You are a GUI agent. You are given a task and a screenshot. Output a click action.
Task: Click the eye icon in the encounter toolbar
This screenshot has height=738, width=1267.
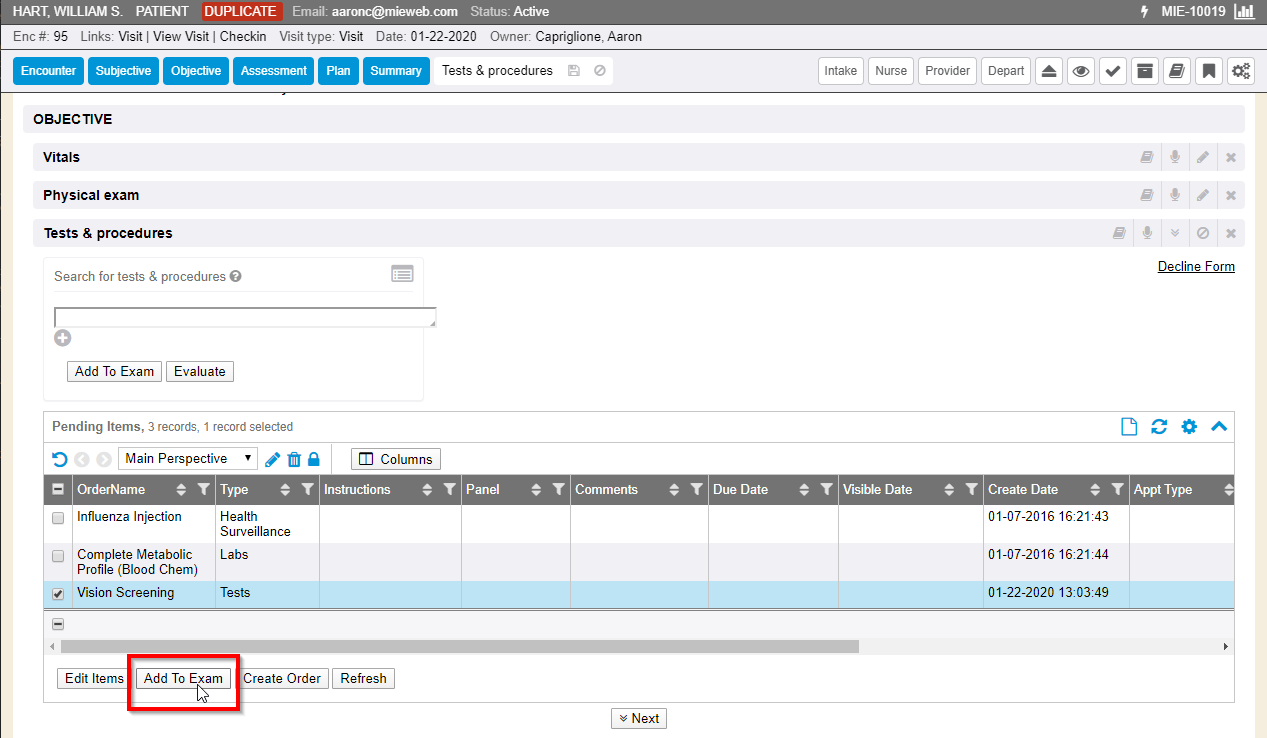pyautogui.click(x=1080, y=71)
